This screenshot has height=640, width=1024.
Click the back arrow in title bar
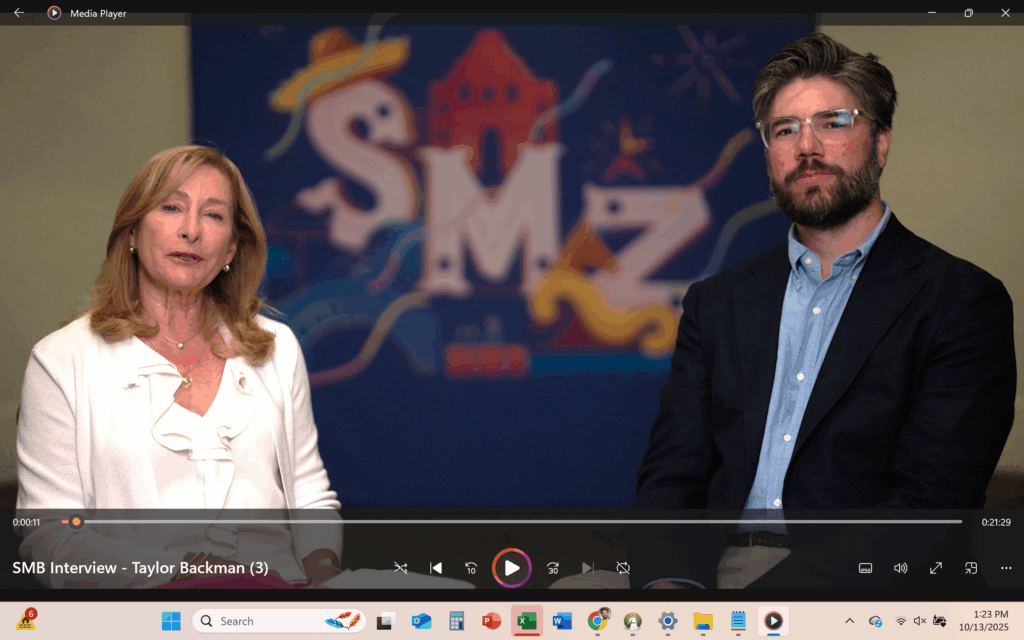click(19, 13)
